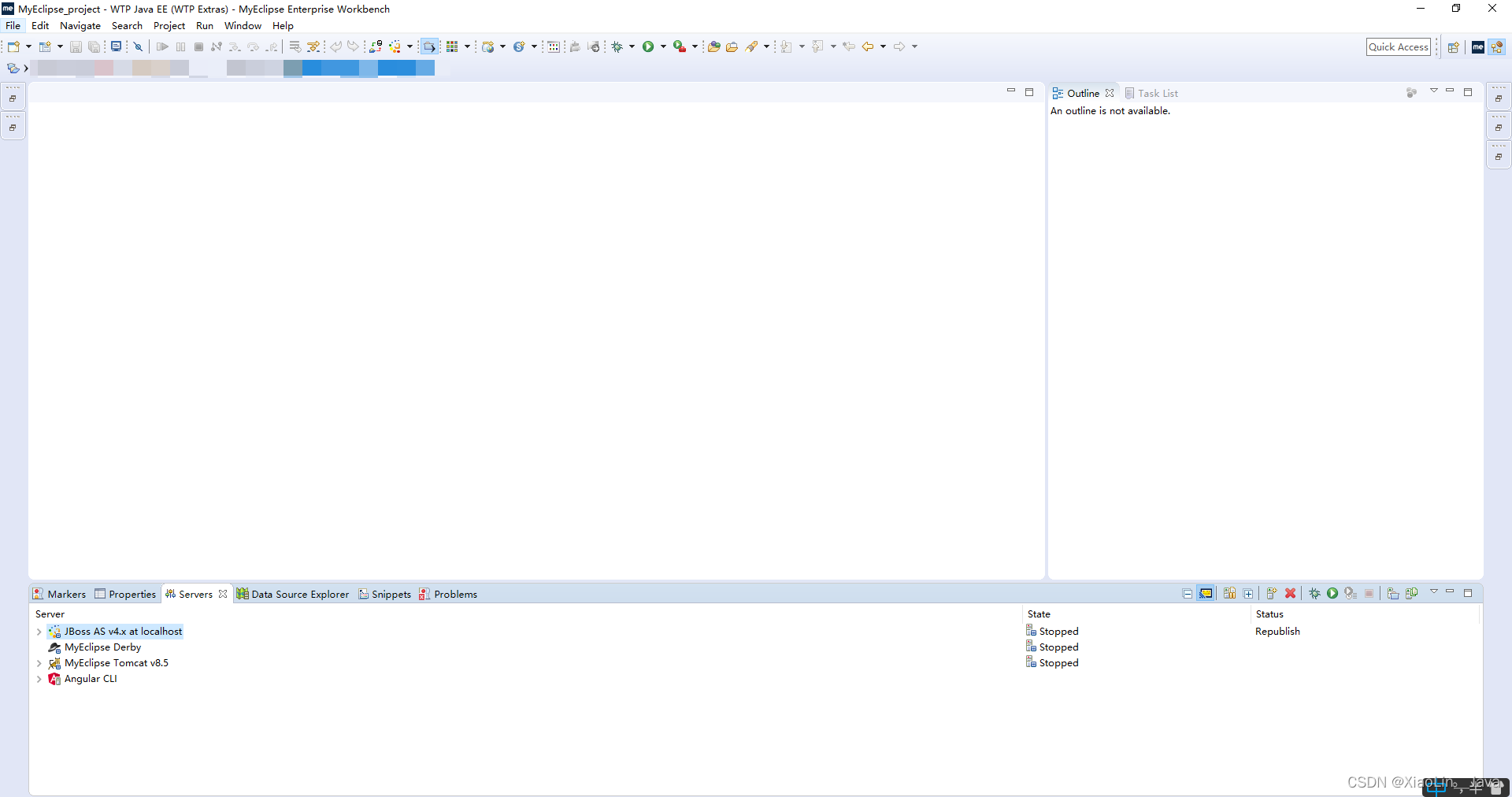Click the Profile server icon in Servers view toolbar
The image size is (1512, 797).
click(1351, 593)
